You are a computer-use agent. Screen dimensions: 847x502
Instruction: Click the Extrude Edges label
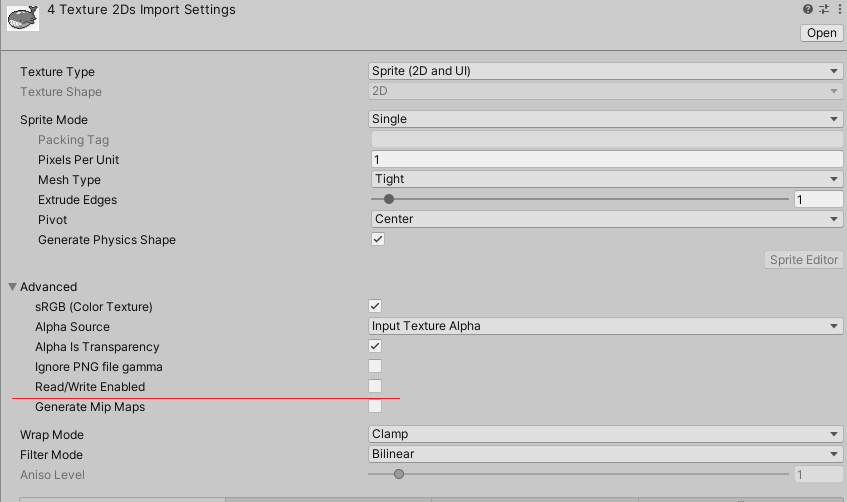pos(77,200)
